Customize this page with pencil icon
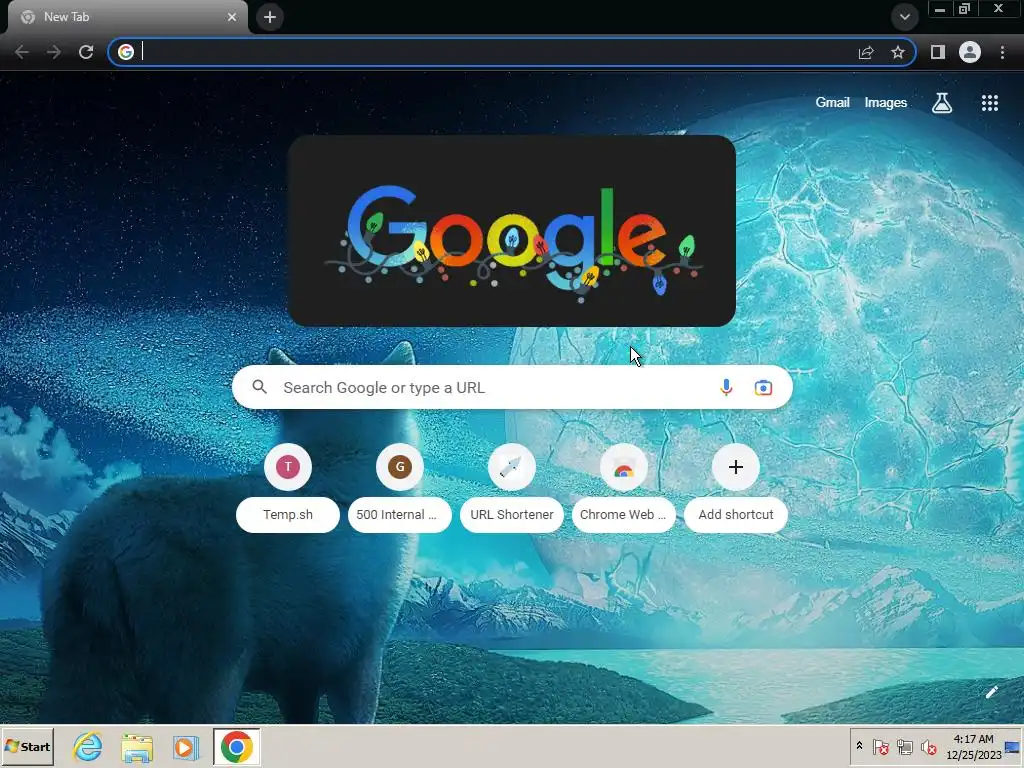1024x768 pixels. click(991, 692)
